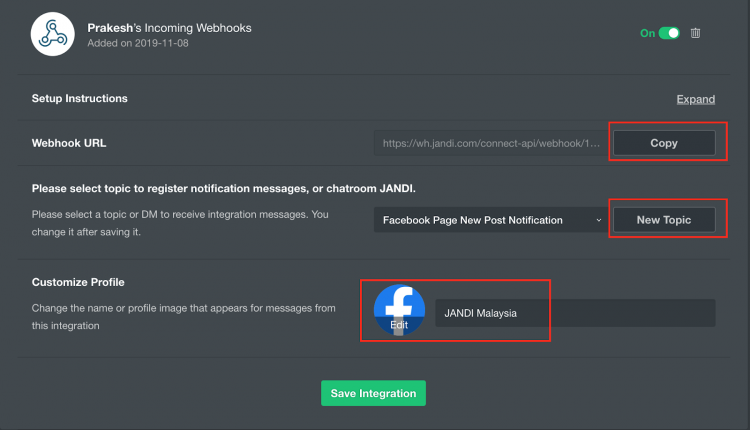Save changes with the Save Integration button
Screen dimensions: 750x430
coord(373,393)
